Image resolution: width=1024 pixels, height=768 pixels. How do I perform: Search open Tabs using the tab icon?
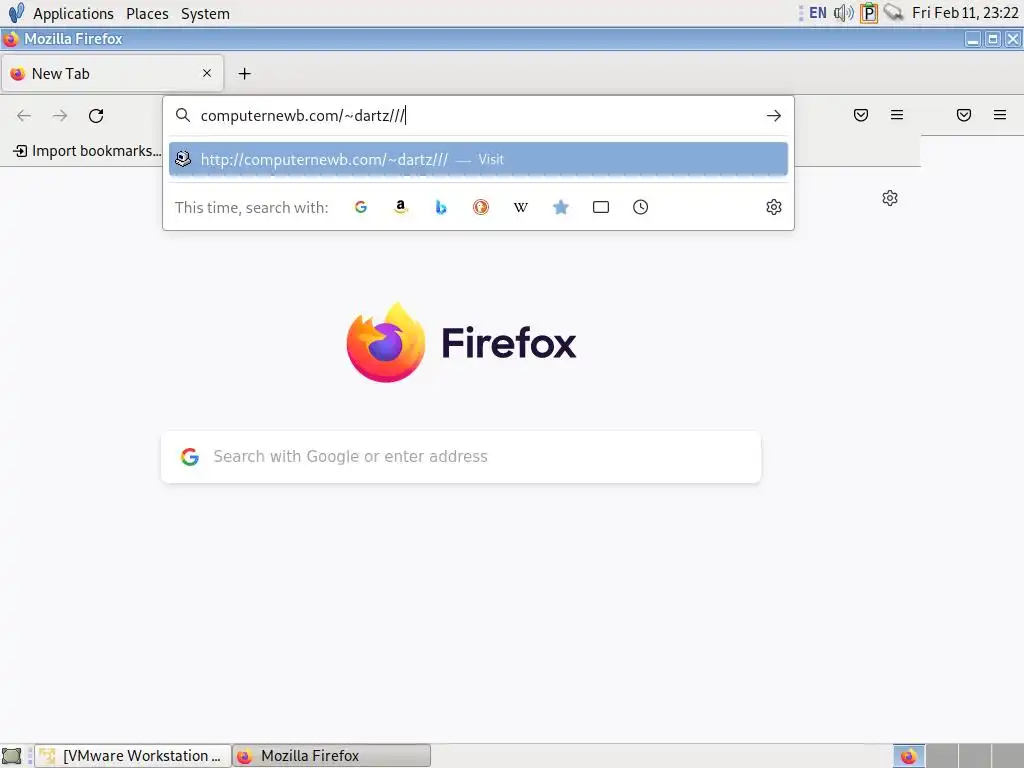(x=601, y=207)
